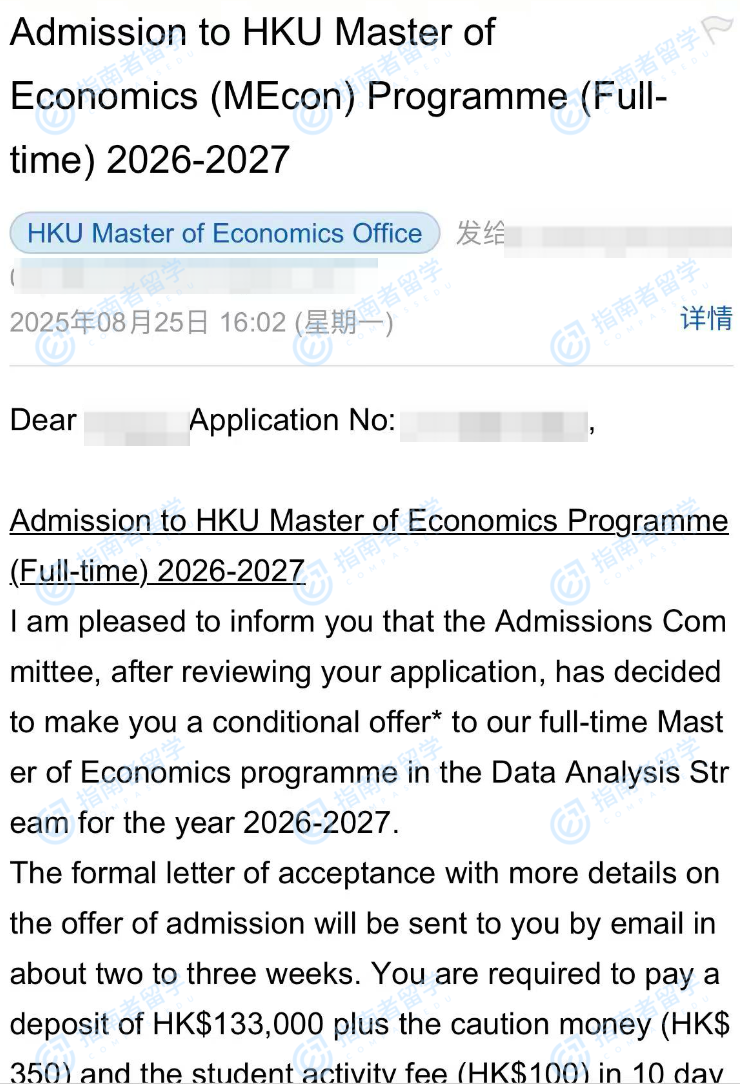This screenshot has width=740, height=1084.
Task: Tap the flag icon to mark email
Action: point(718,28)
